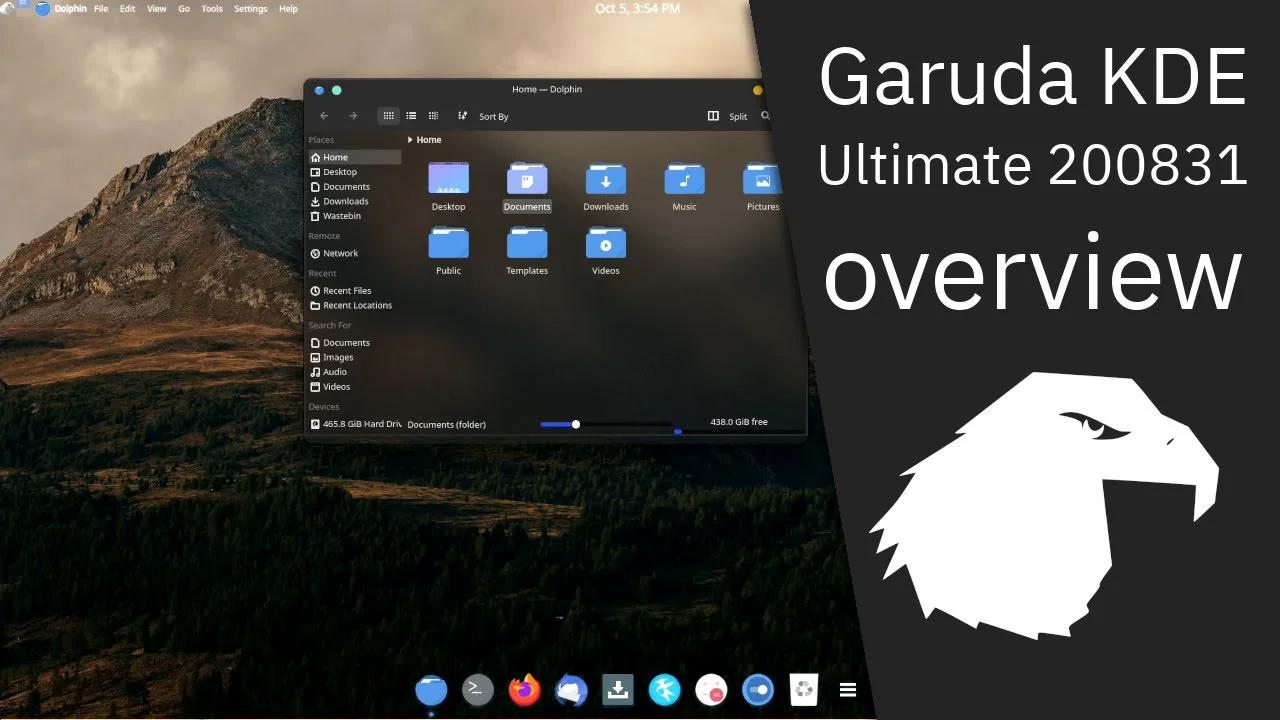Switch Dolphin to compact view mode

411,116
